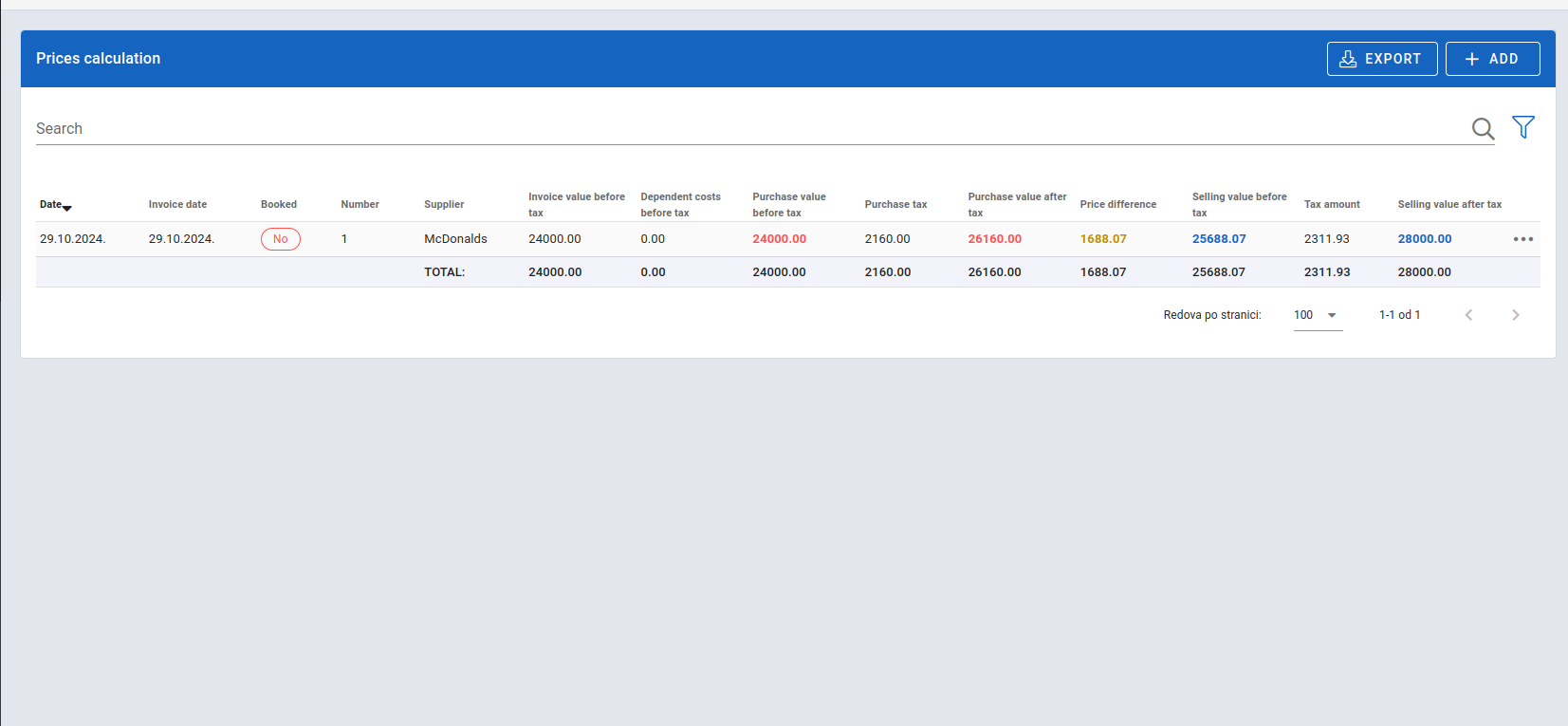Sort by Invoice date column header
Viewport: 1568px width, 726px height.
(177, 204)
